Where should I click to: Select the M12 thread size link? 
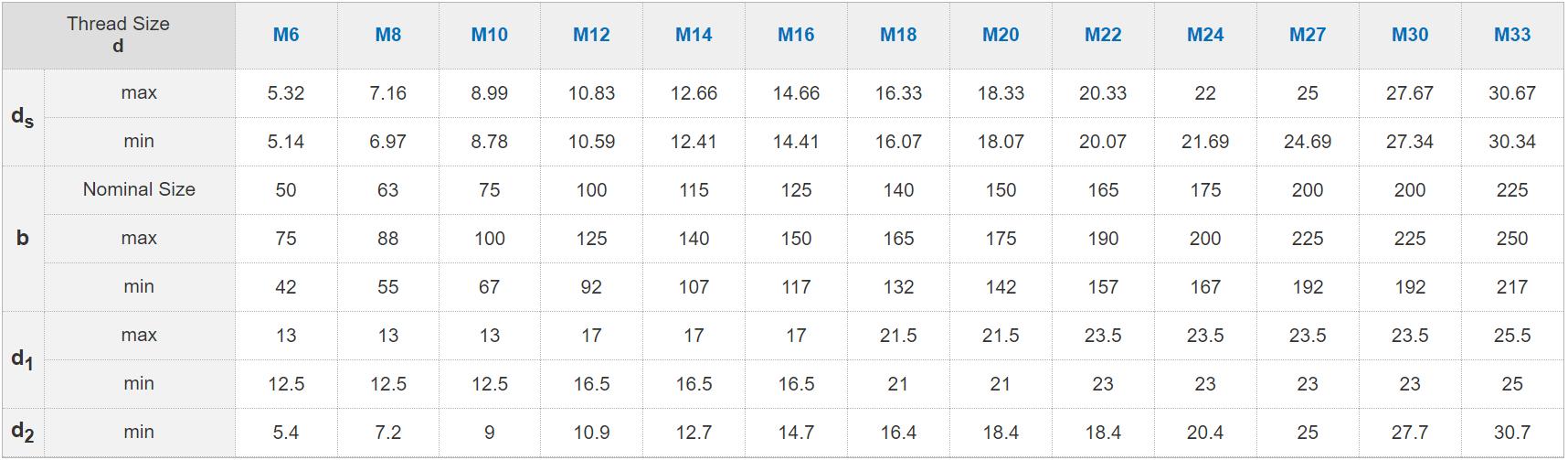point(591,35)
